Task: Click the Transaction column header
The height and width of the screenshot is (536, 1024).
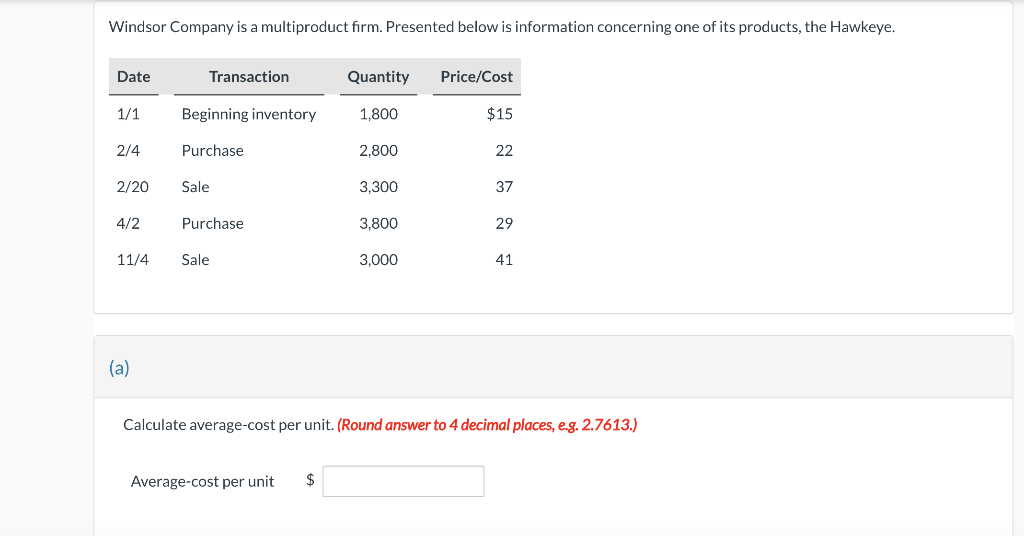Action: coord(249,77)
